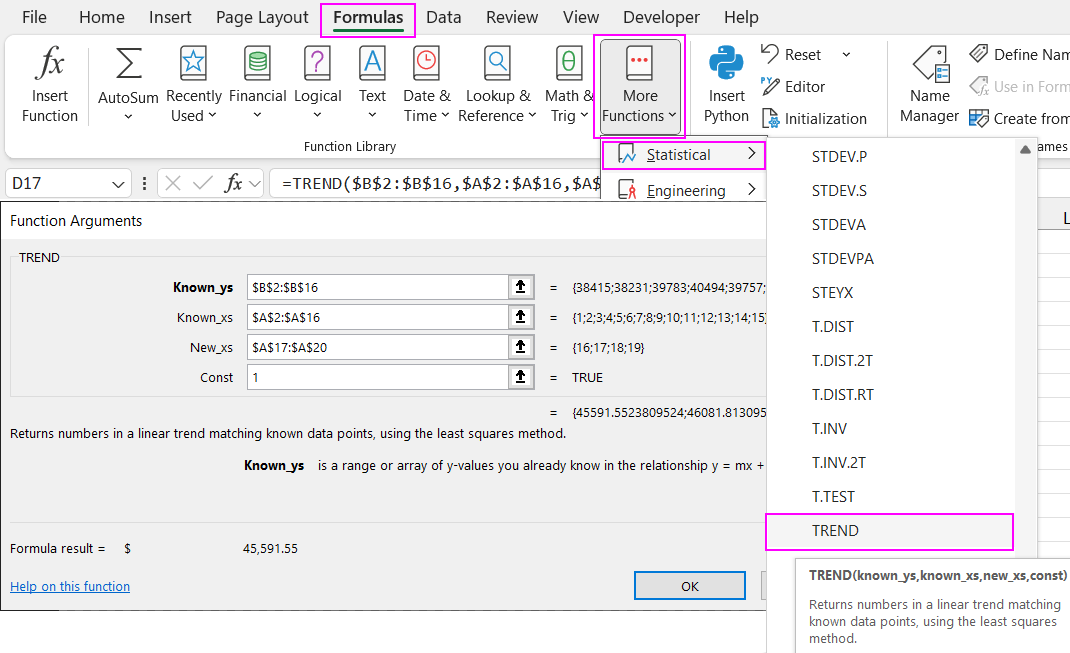Switch to the Page Layout tab
The width and height of the screenshot is (1070, 653).
pyautogui.click(x=262, y=17)
